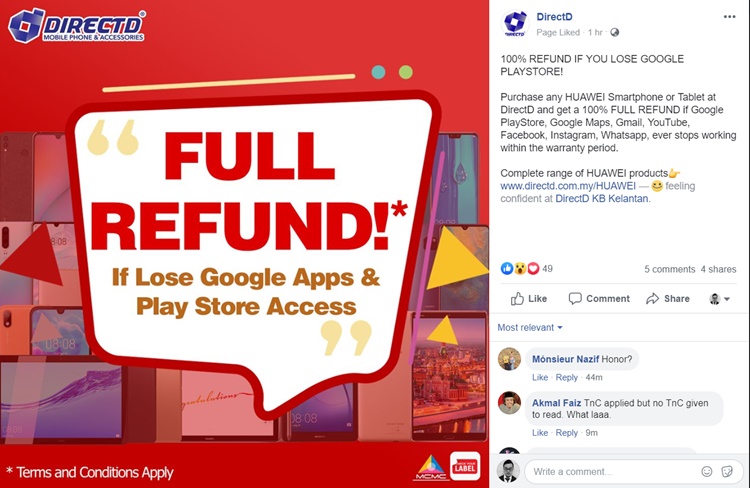Open the DirectD KB Kelantan location link
Image resolution: width=750 pixels, height=488 pixels.
click(602, 199)
